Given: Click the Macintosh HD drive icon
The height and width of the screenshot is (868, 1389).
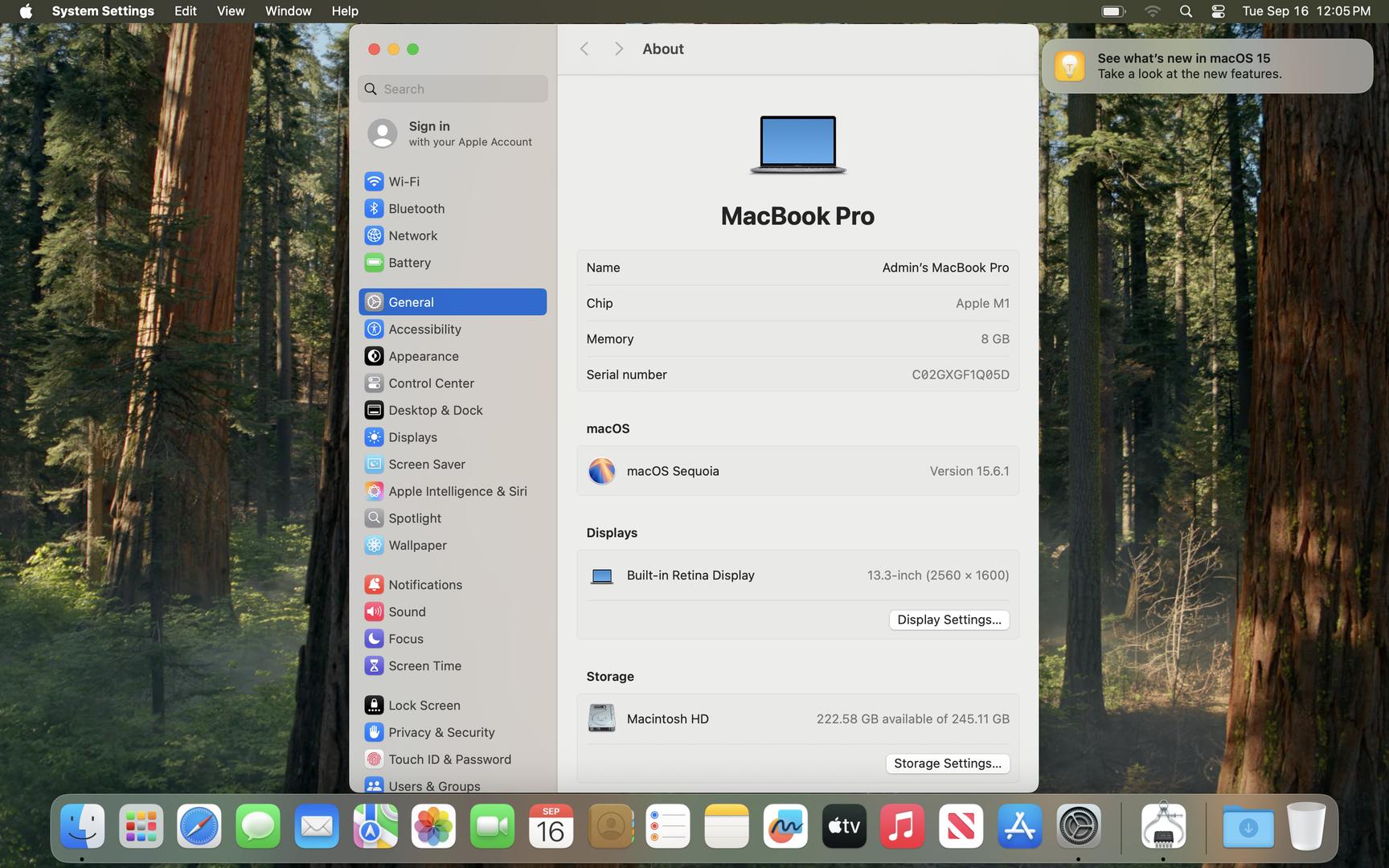Looking at the screenshot, I should click(x=601, y=719).
